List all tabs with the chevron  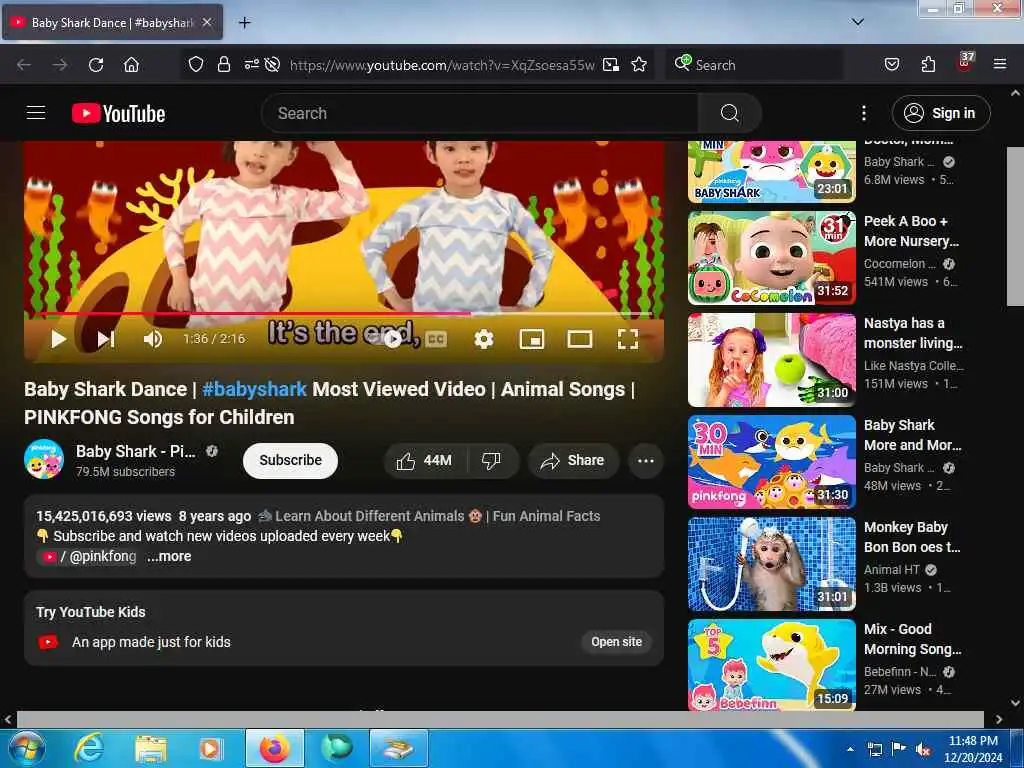tap(857, 22)
